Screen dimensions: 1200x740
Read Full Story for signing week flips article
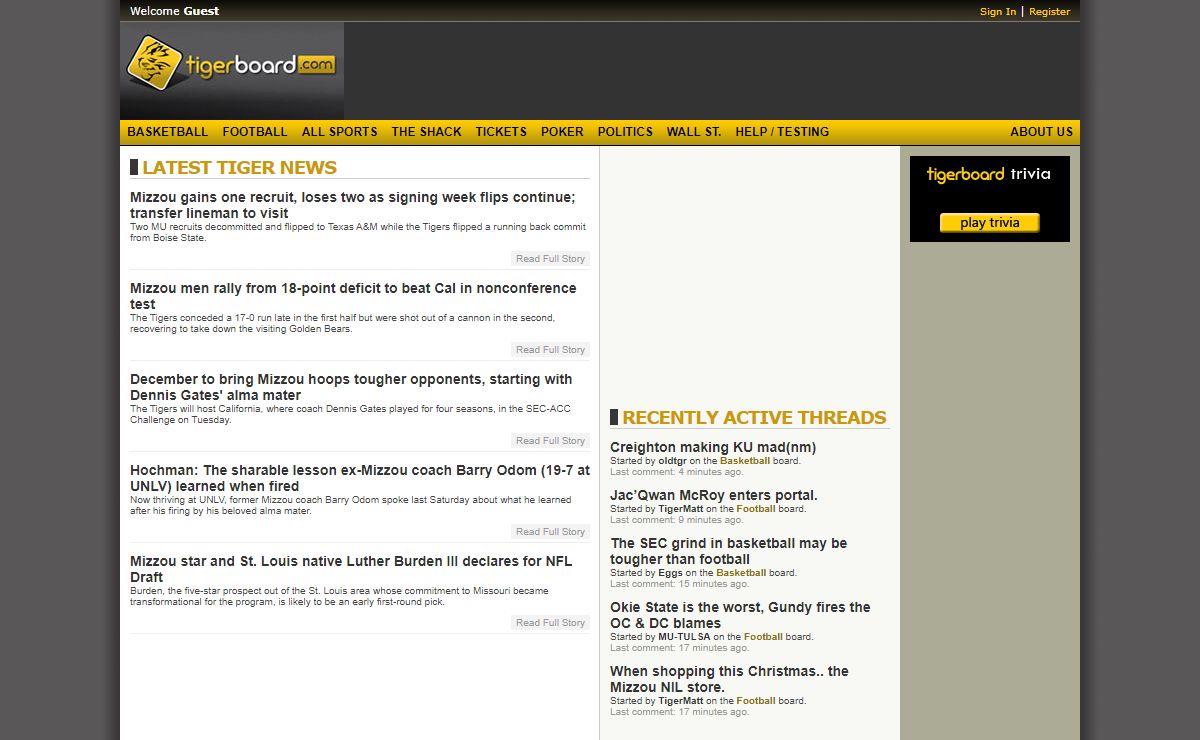coord(550,259)
